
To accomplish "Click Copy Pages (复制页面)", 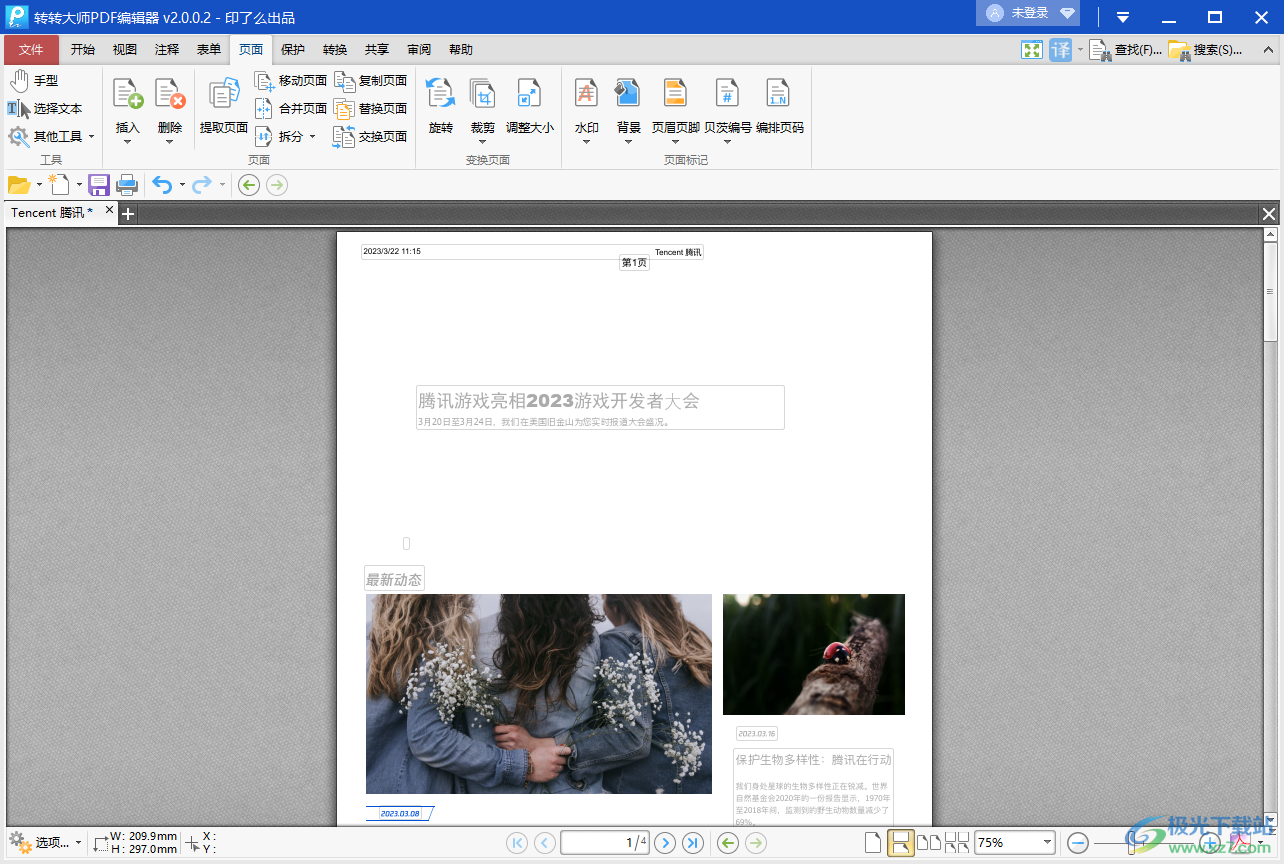I will (x=371, y=80).
